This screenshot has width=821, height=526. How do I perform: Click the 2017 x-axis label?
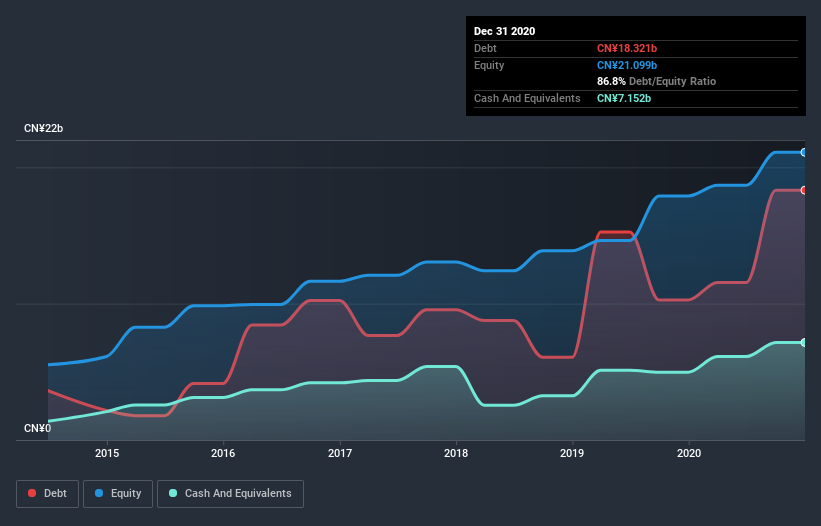point(340,453)
